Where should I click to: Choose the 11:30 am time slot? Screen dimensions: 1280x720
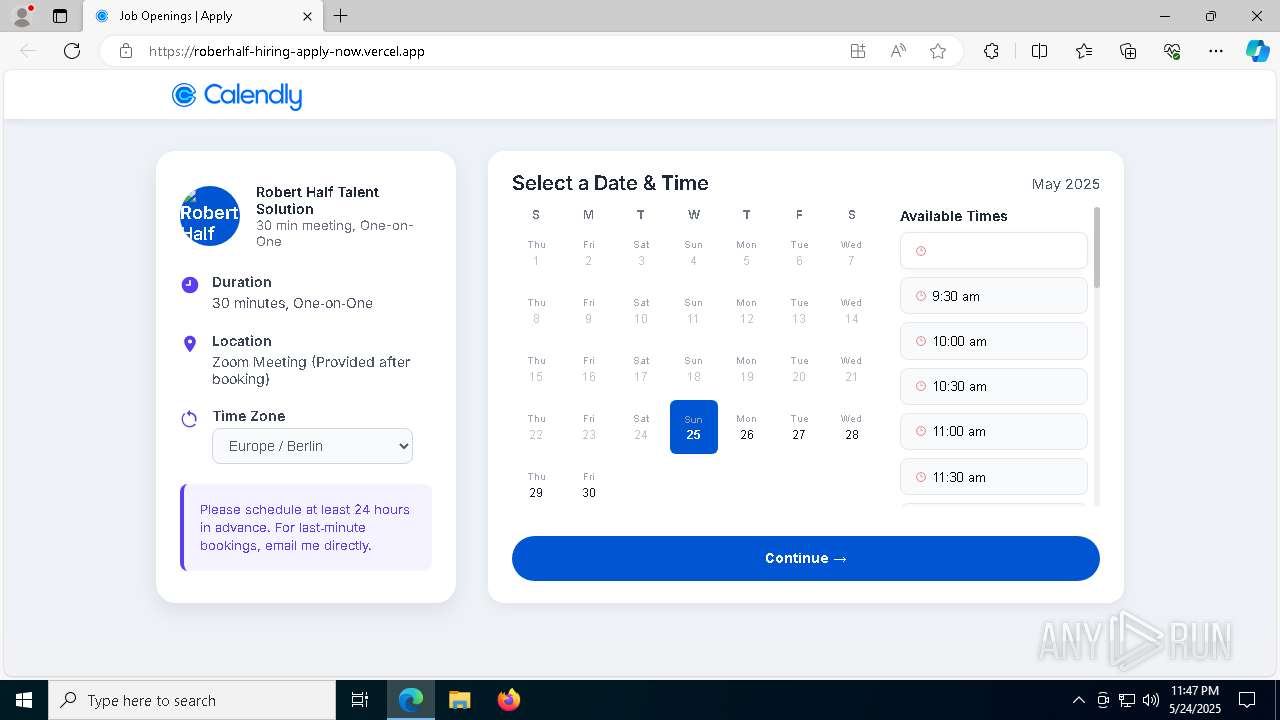coord(994,477)
